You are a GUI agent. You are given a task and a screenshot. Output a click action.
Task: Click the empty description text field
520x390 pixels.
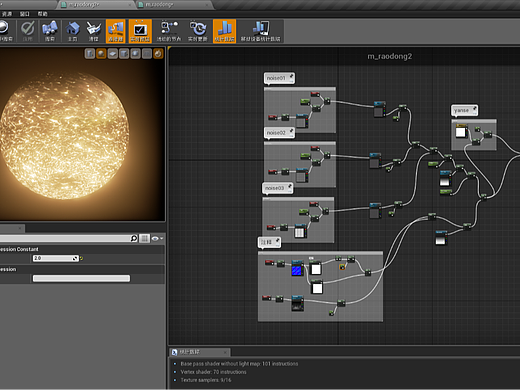(x=81, y=278)
